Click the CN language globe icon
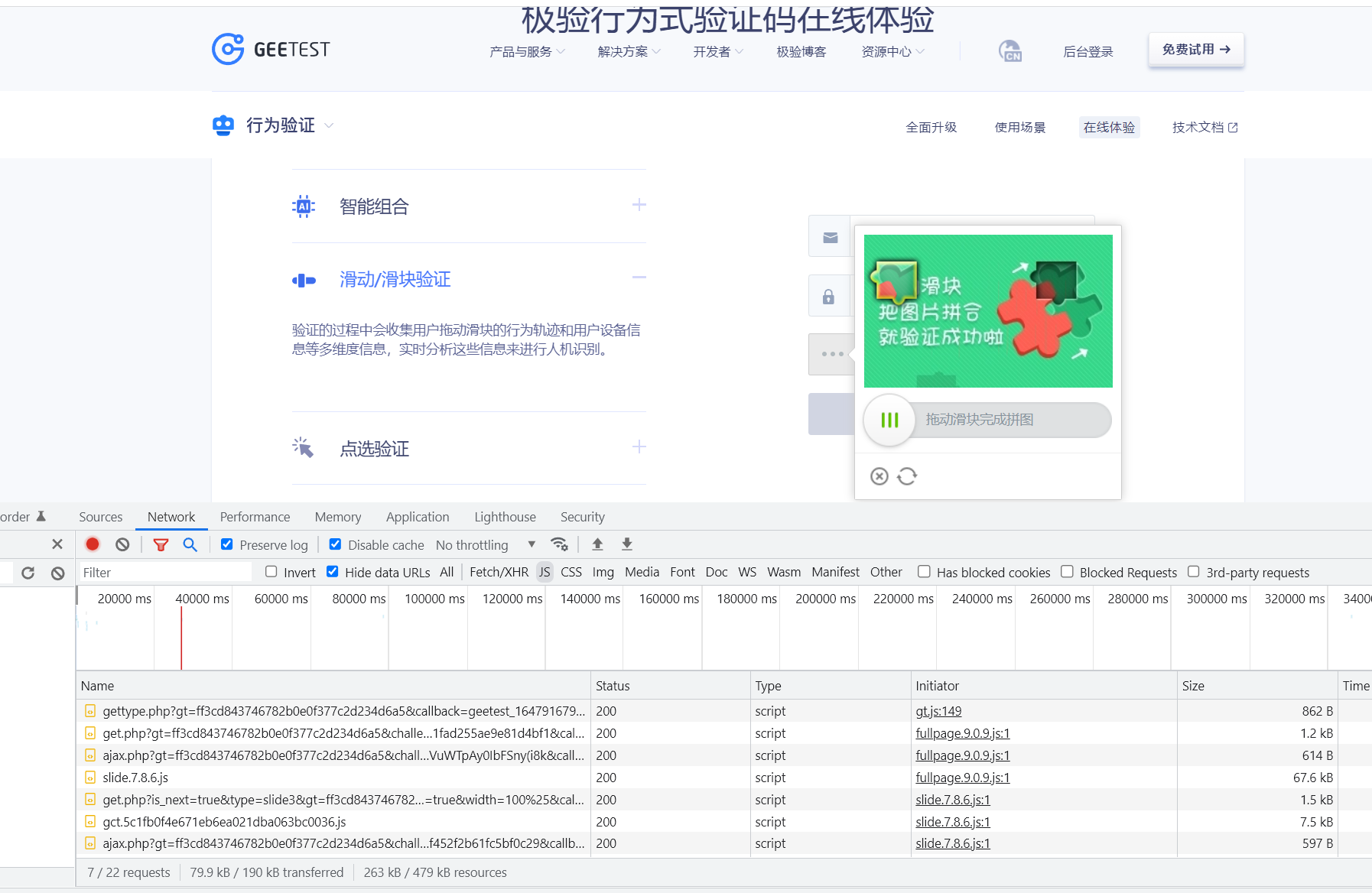Screen dimensions: 1372x893 tap(1010, 51)
